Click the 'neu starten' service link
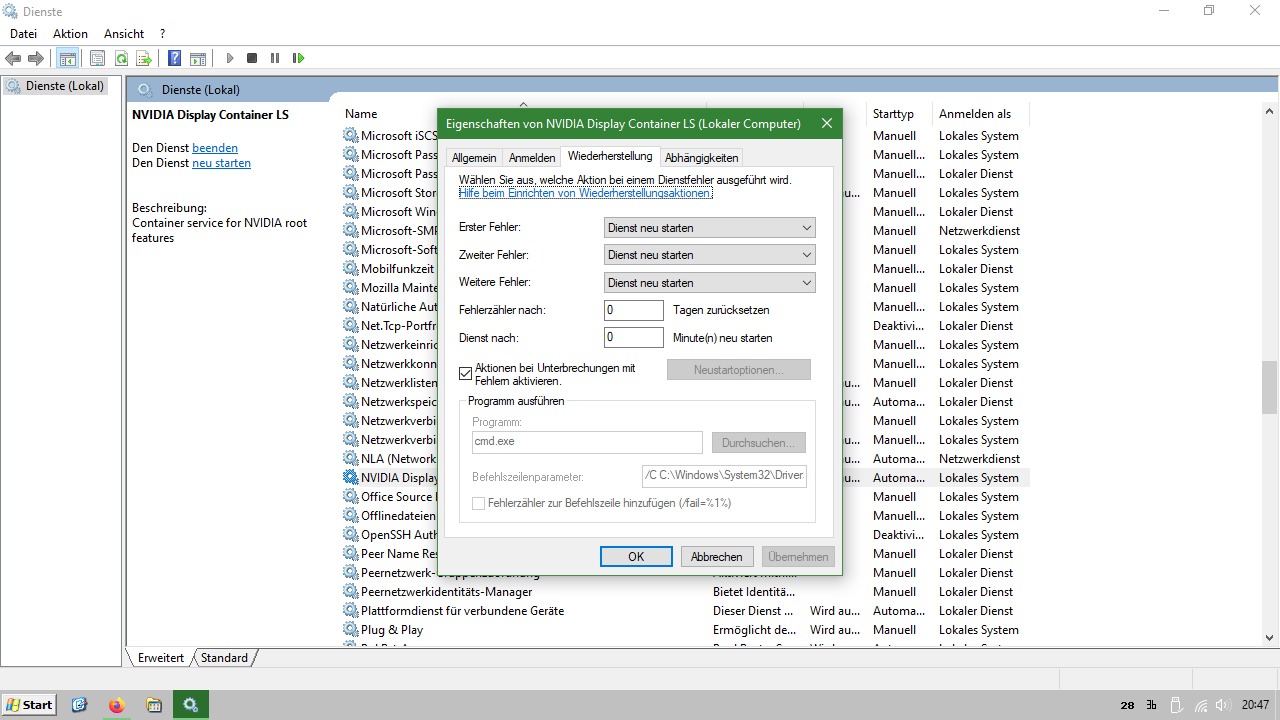This screenshot has width=1280, height=720. click(x=221, y=163)
